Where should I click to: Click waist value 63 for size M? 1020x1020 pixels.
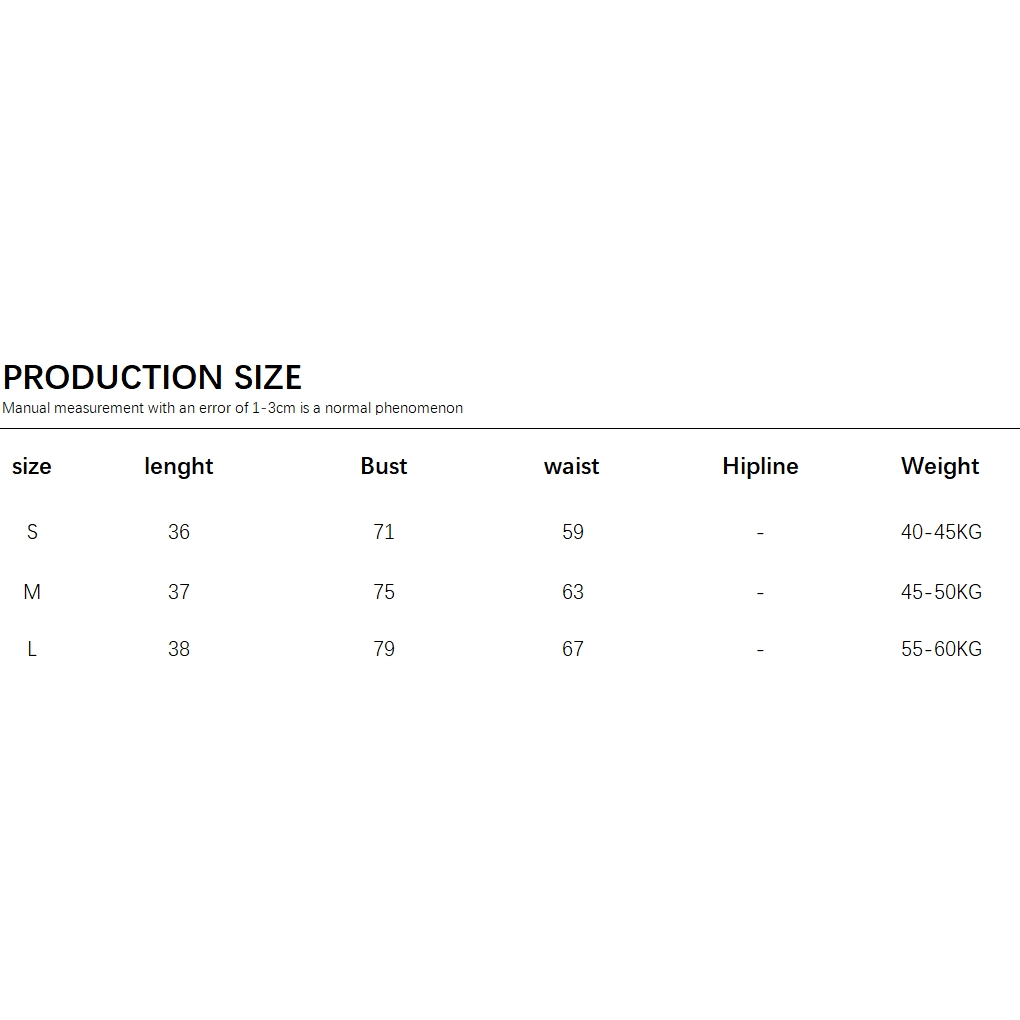tap(573, 592)
